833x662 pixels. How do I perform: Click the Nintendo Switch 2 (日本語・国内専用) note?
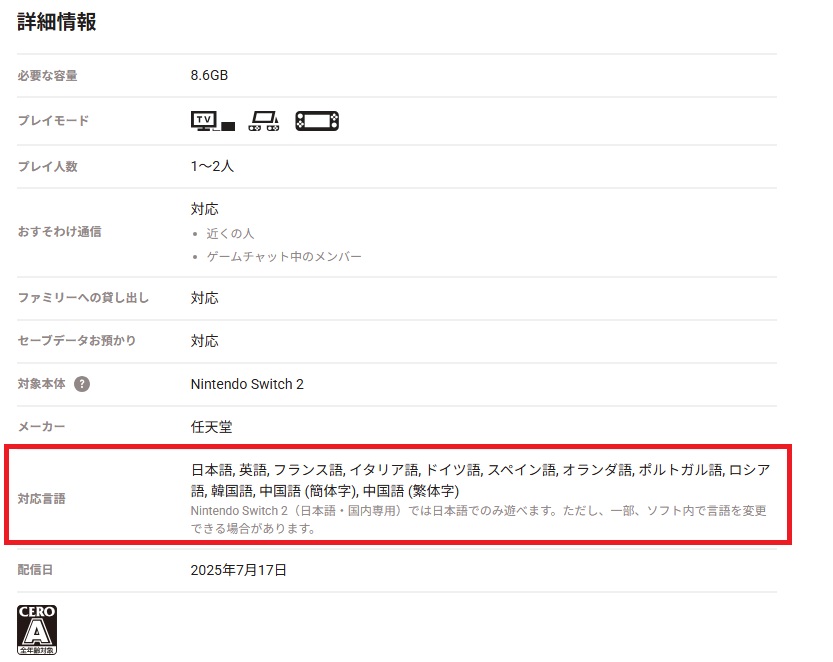tap(479, 520)
